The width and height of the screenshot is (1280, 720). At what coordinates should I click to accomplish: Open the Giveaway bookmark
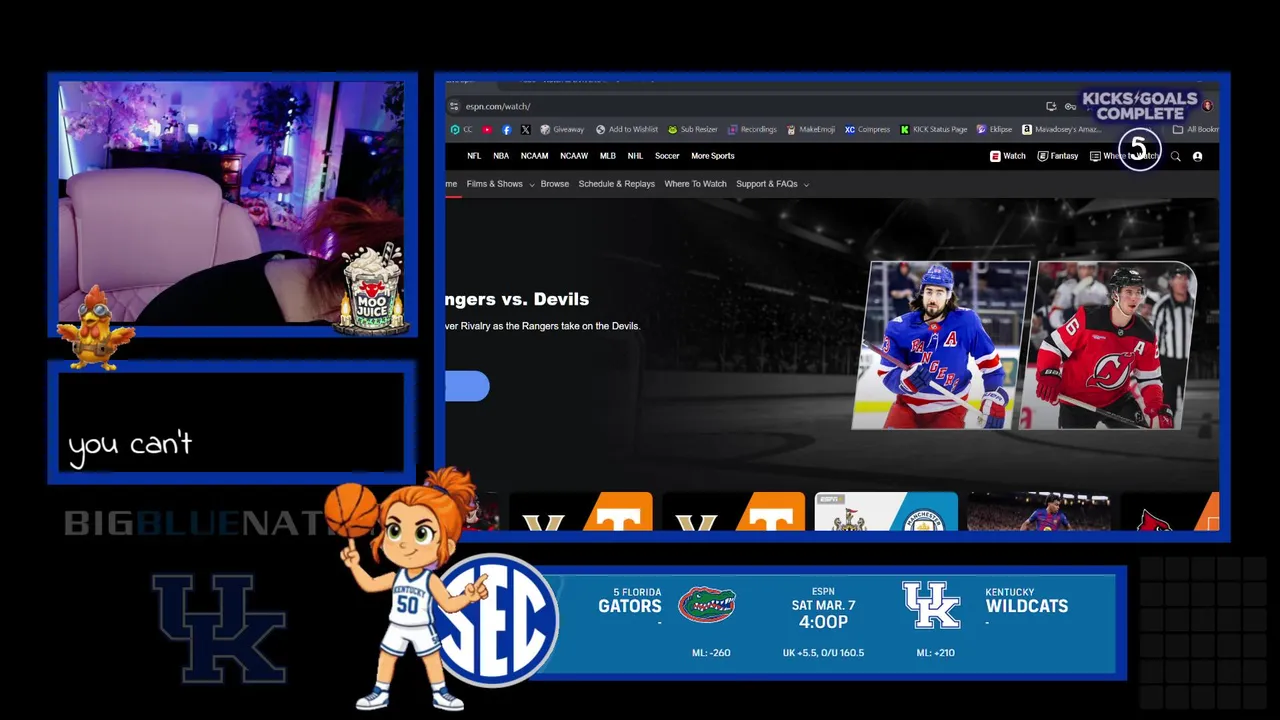pyautogui.click(x=562, y=129)
